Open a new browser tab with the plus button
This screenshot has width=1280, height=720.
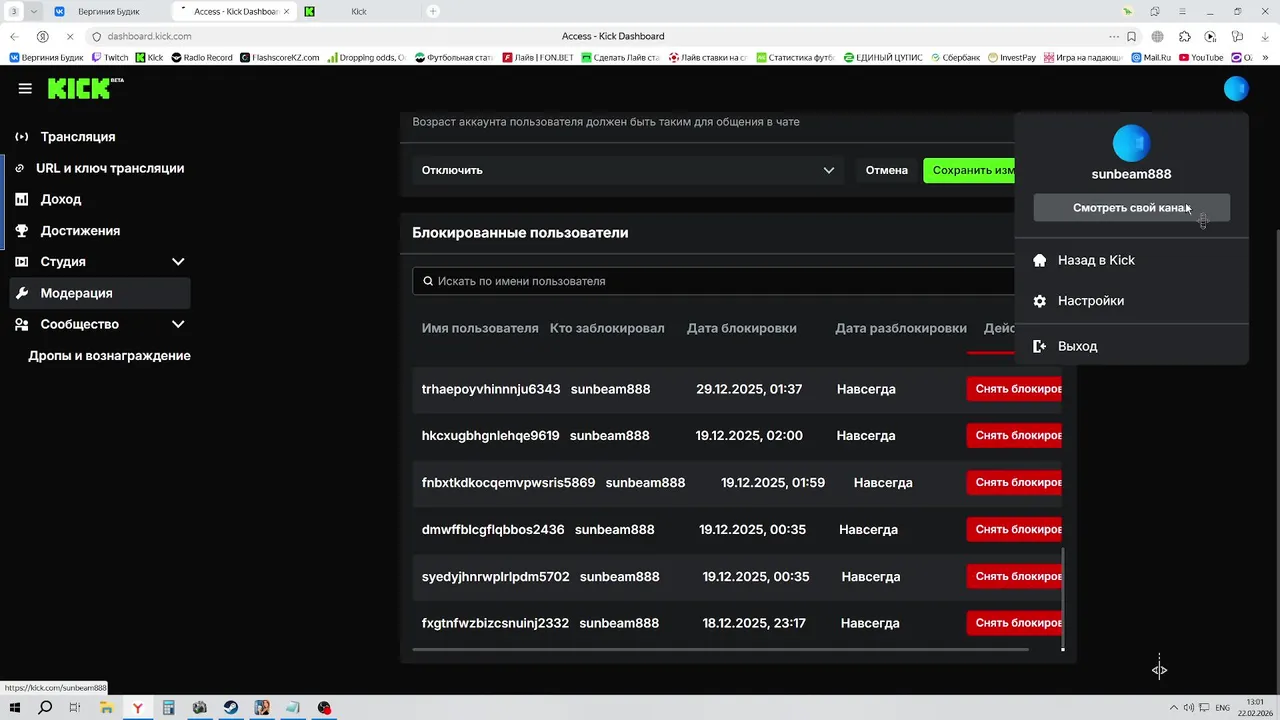pos(433,11)
